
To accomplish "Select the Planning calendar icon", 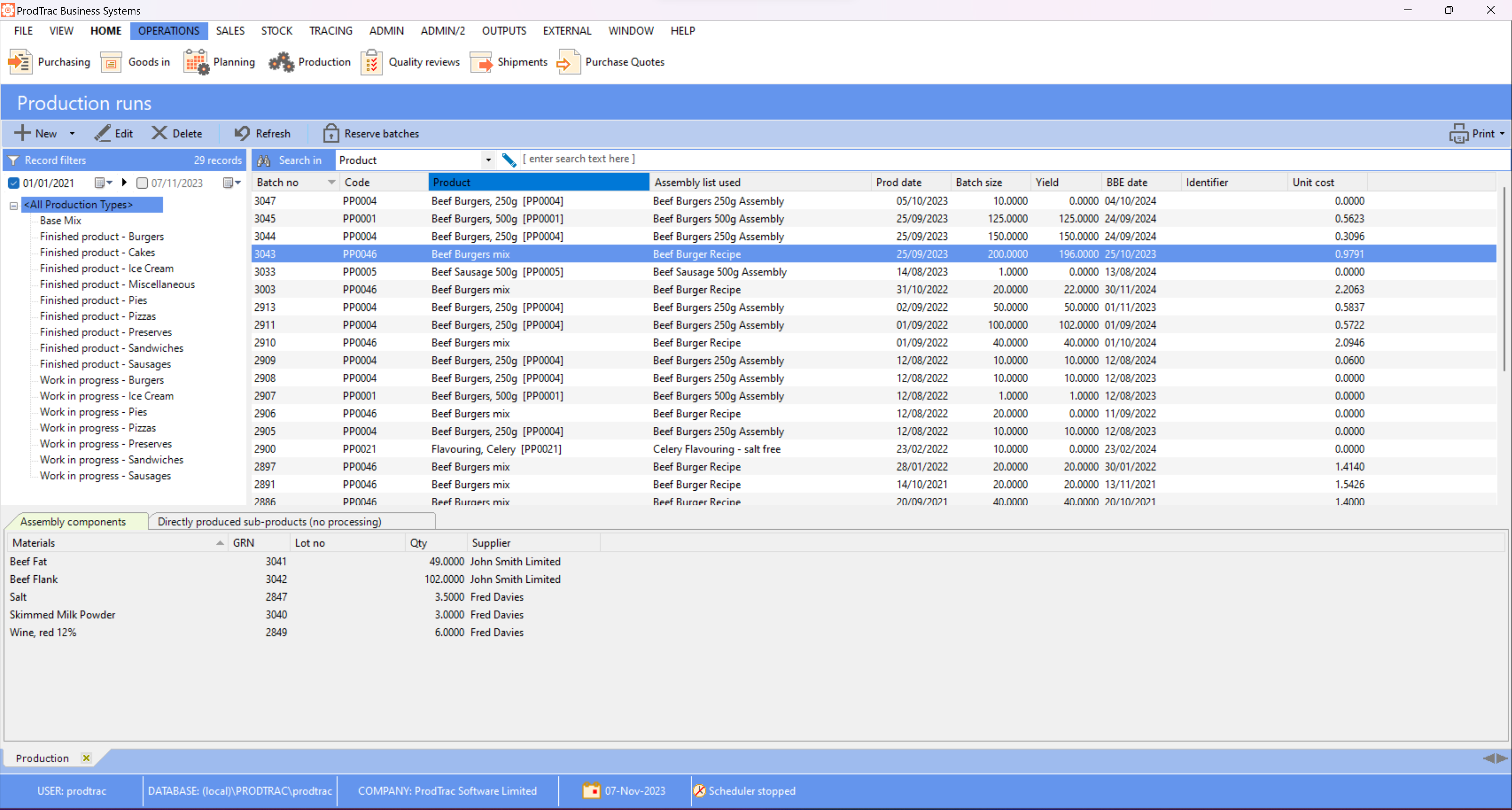I will pyautogui.click(x=195, y=62).
